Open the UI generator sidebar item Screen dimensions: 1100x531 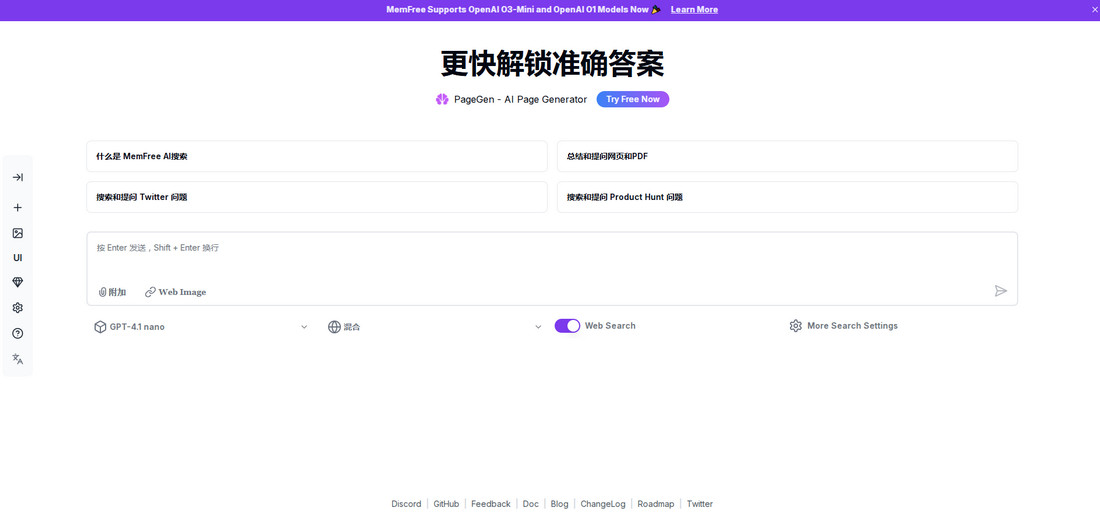(18, 257)
